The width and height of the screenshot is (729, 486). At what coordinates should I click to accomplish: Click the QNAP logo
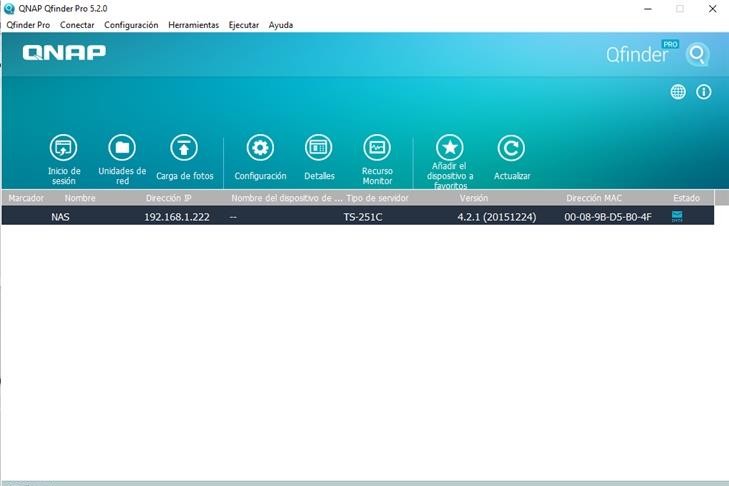tap(64, 52)
